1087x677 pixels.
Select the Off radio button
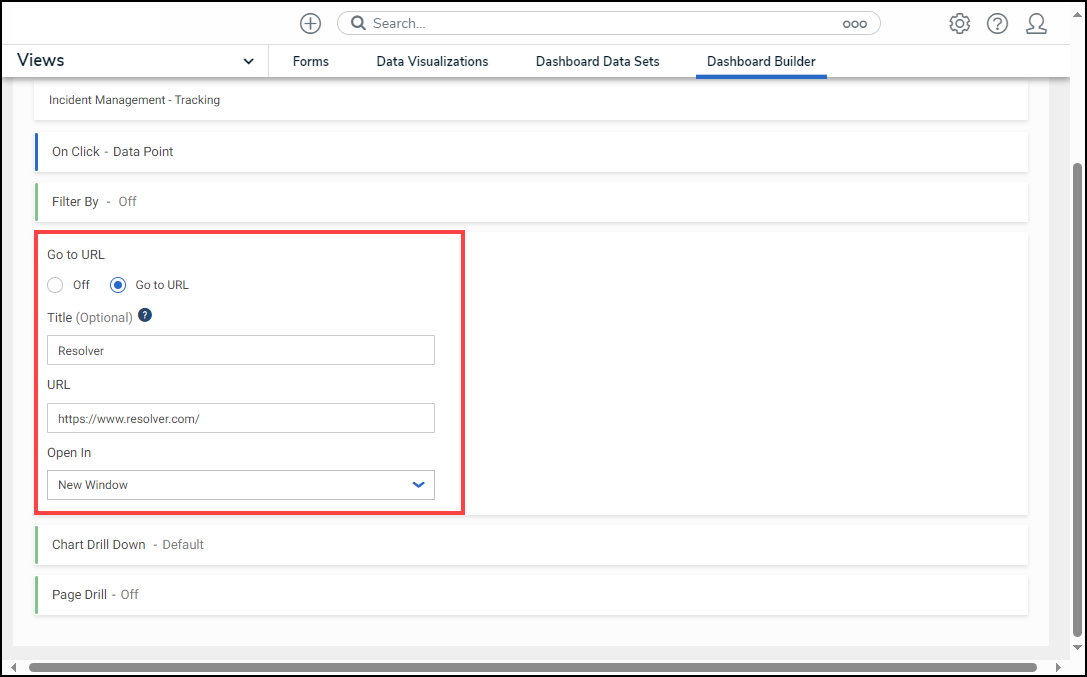(x=55, y=285)
